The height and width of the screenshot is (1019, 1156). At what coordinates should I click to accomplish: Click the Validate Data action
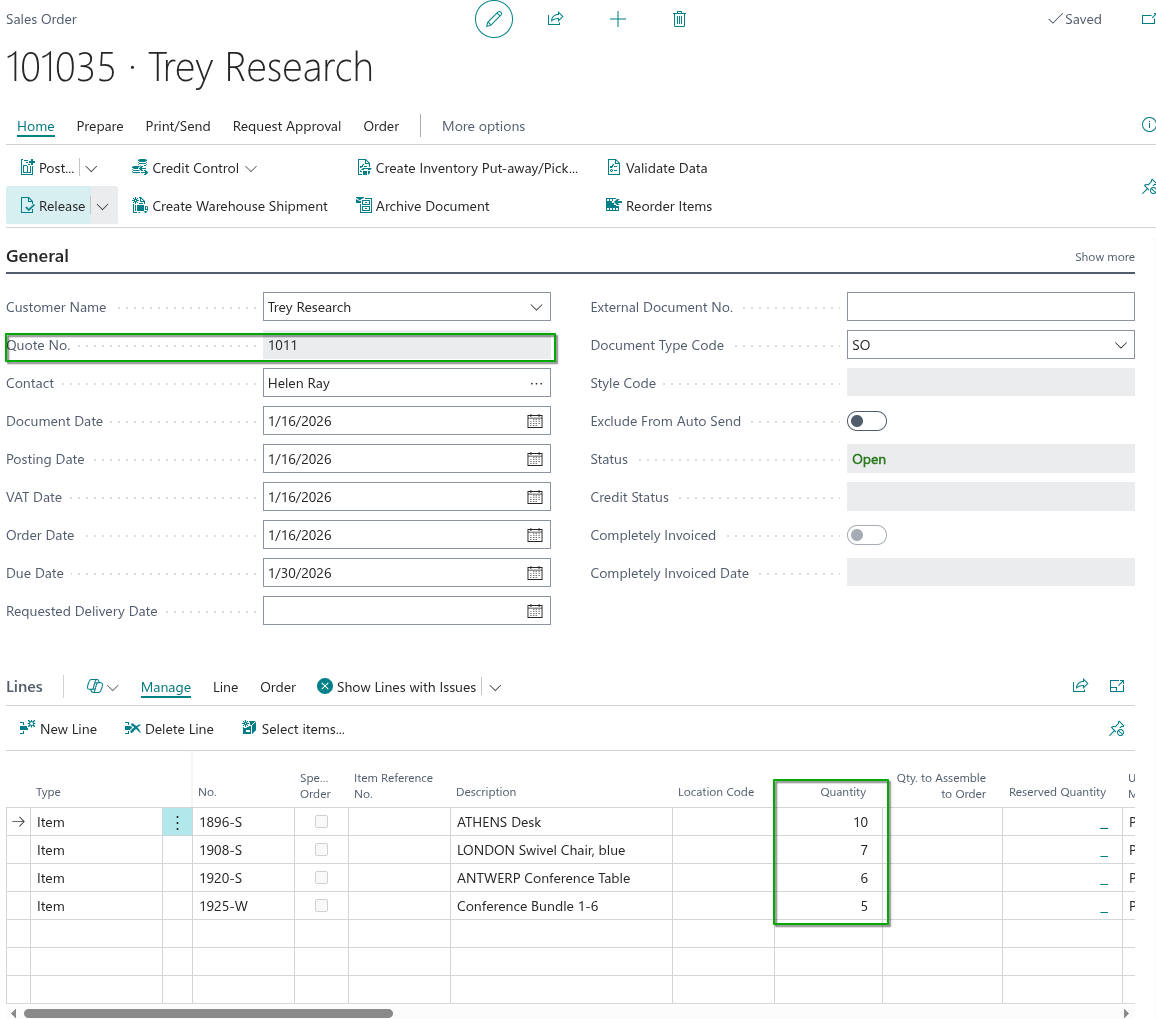coord(657,168)
